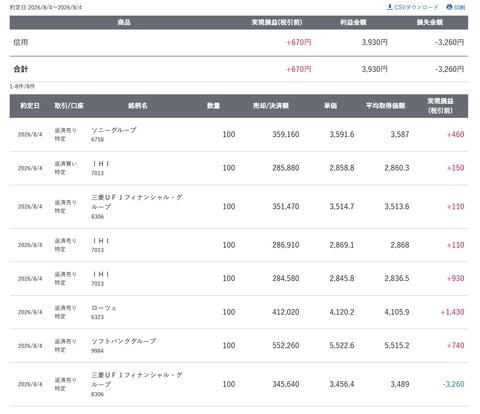Click the +1,430 profit value
This screenshot has width=480, height=414.
[x=452, y=312]
